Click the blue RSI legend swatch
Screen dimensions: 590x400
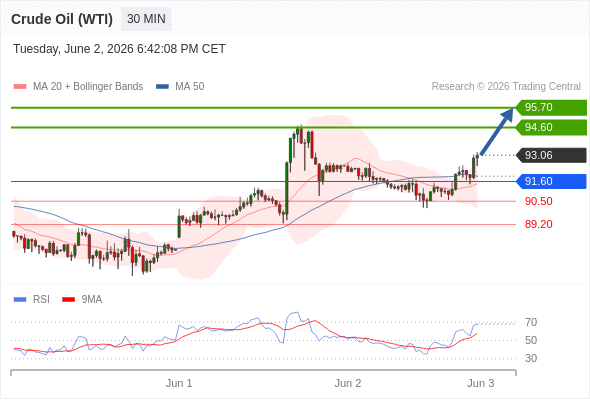pyautogui.click(x=20, y=300)
